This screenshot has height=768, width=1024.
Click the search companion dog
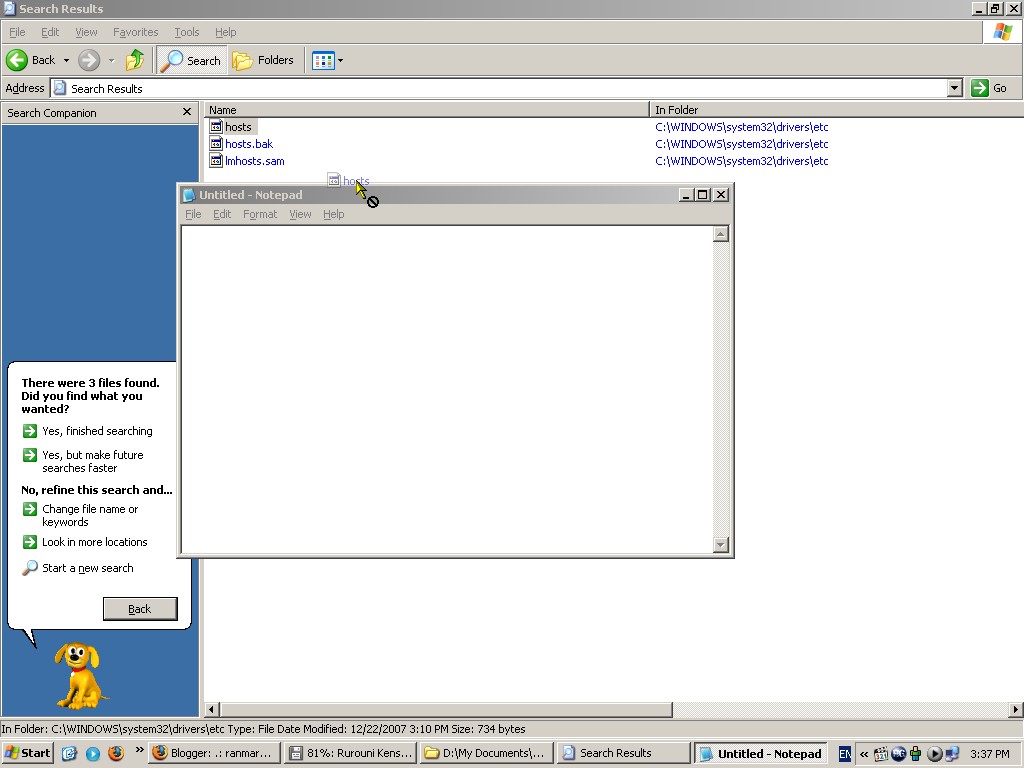tap(79, 676)
